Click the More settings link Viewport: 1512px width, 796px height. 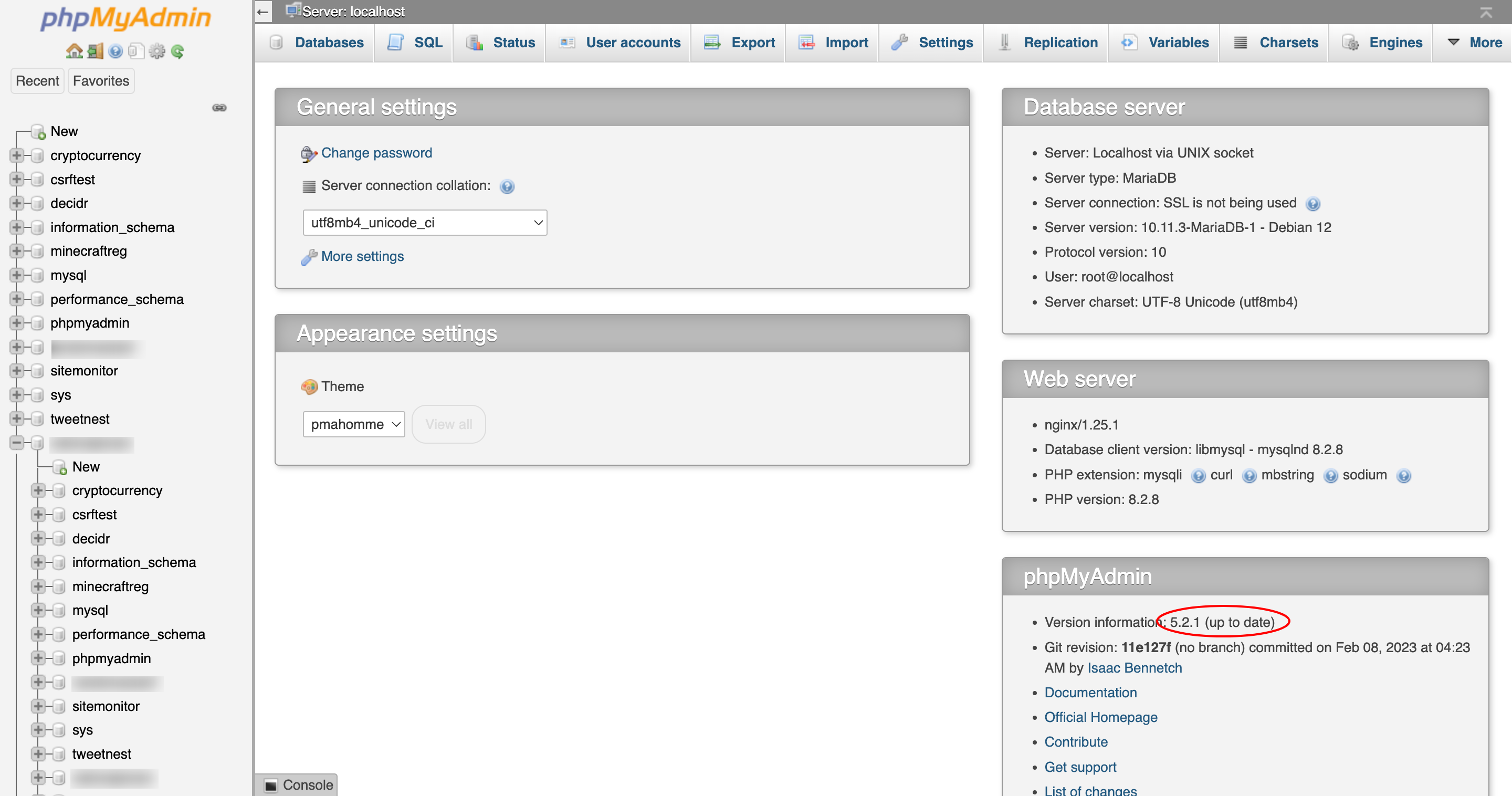point(362,256)
